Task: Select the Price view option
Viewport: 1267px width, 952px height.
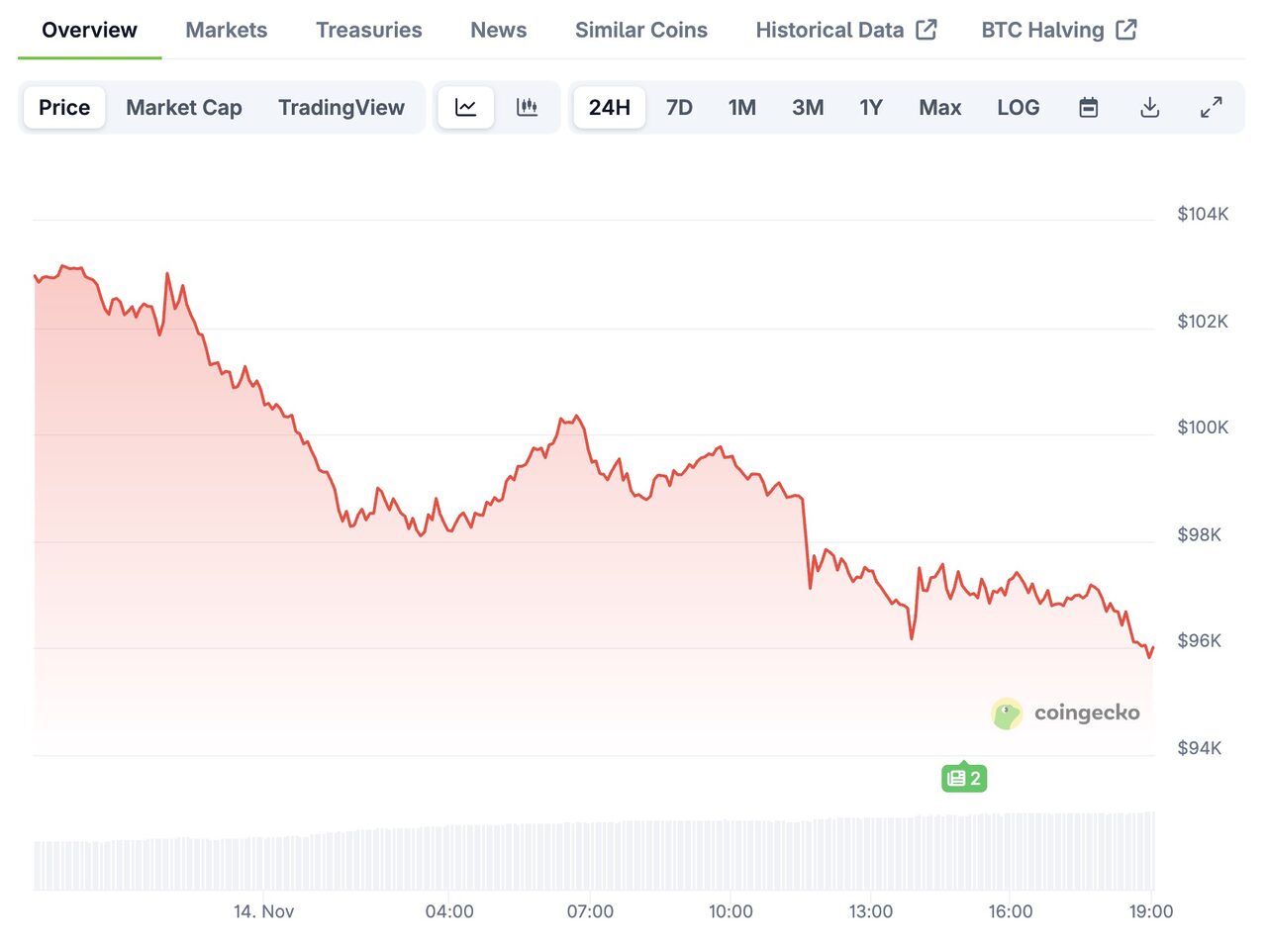Action: pos(63,107)
